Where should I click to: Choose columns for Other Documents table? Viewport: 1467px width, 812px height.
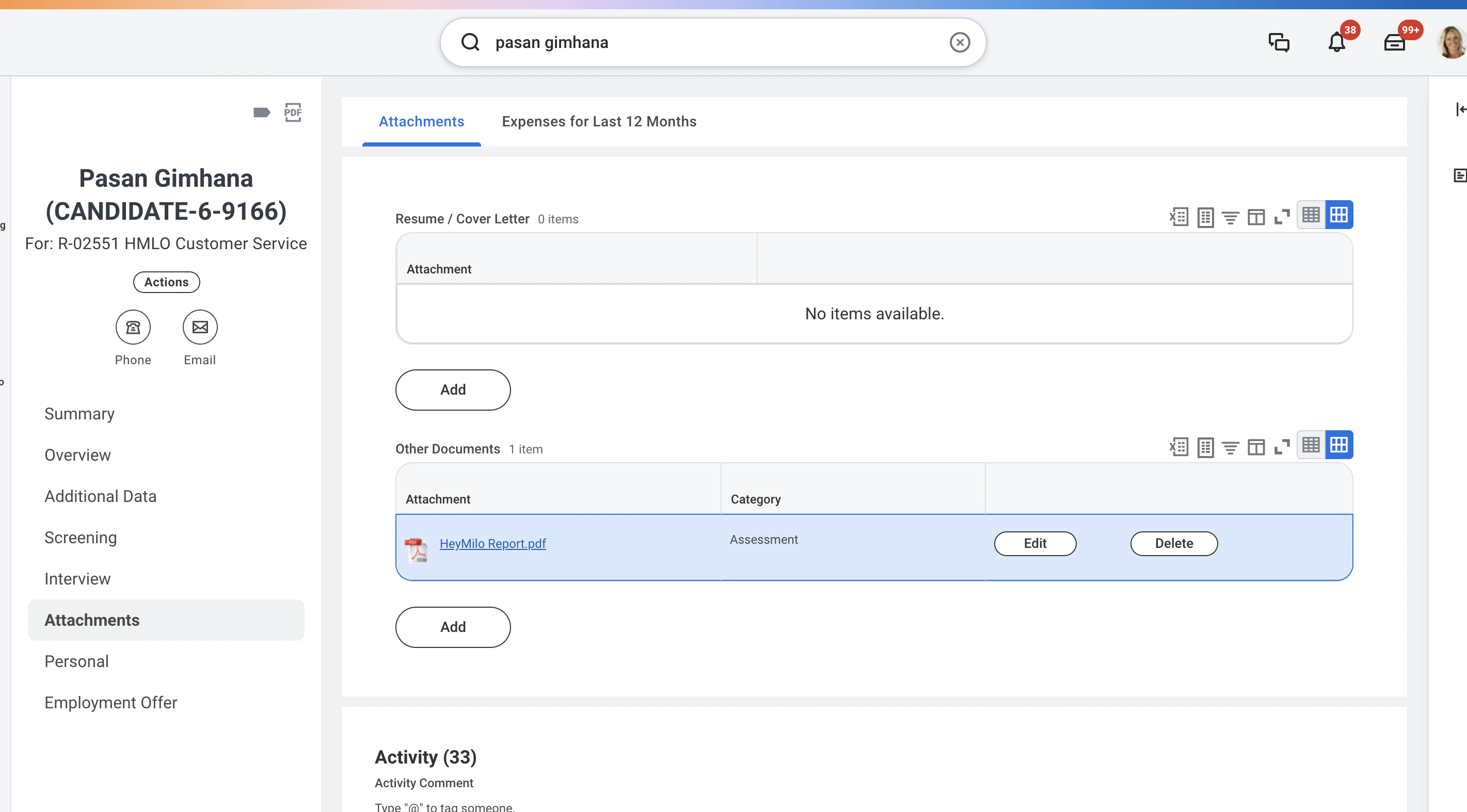tap(1256, 447)
